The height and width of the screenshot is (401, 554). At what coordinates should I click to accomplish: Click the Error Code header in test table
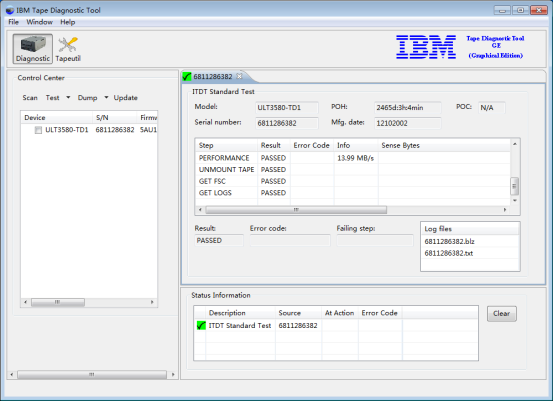pos(312,145)
